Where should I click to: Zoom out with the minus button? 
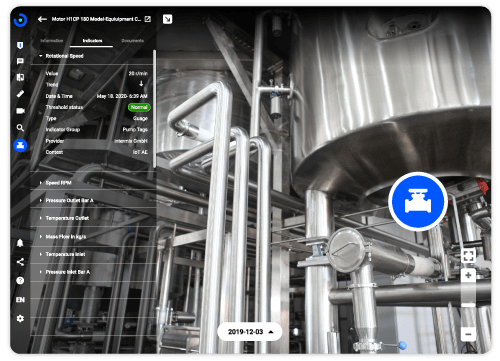468,334
